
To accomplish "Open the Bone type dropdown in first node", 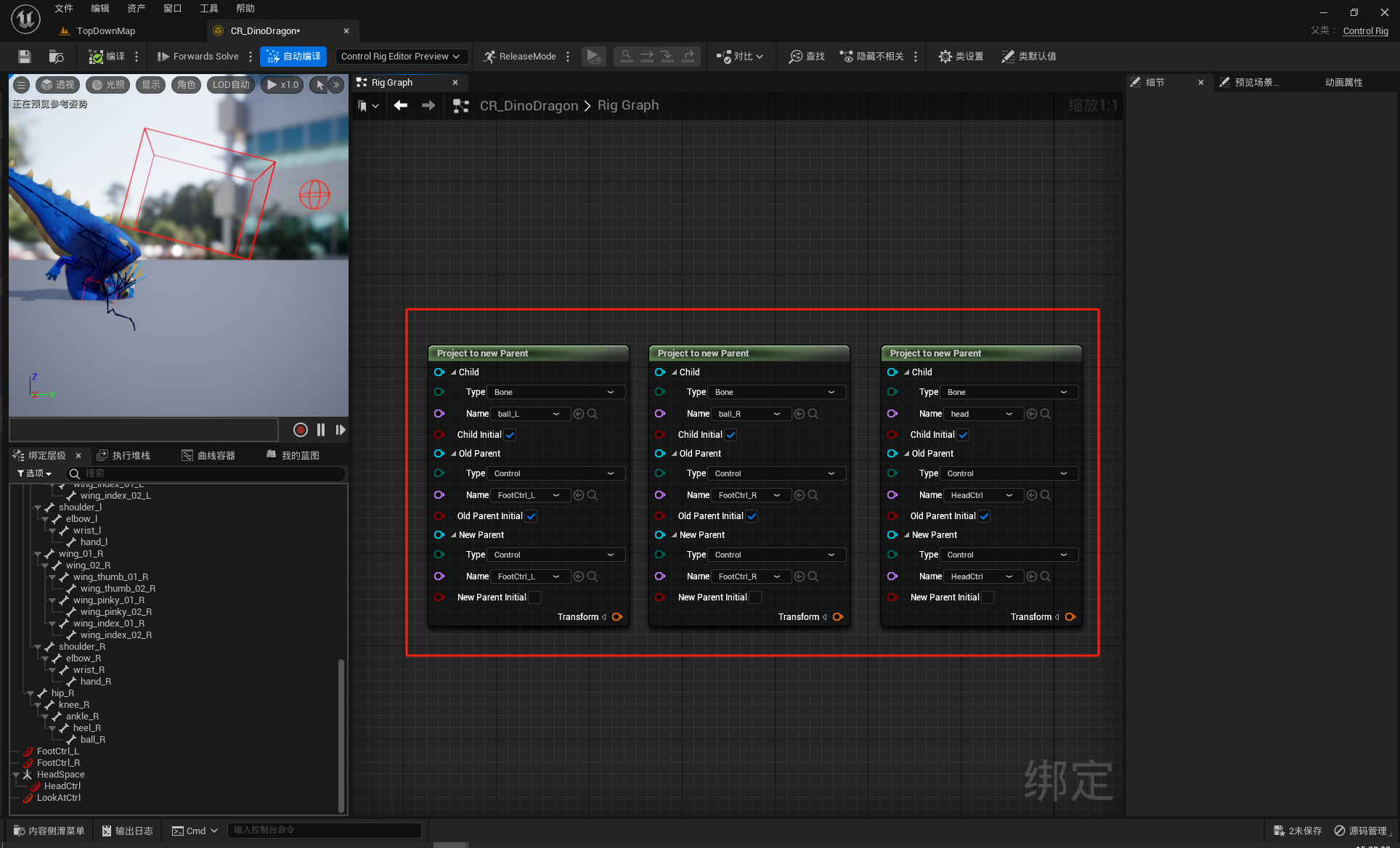I will [555, 392].
